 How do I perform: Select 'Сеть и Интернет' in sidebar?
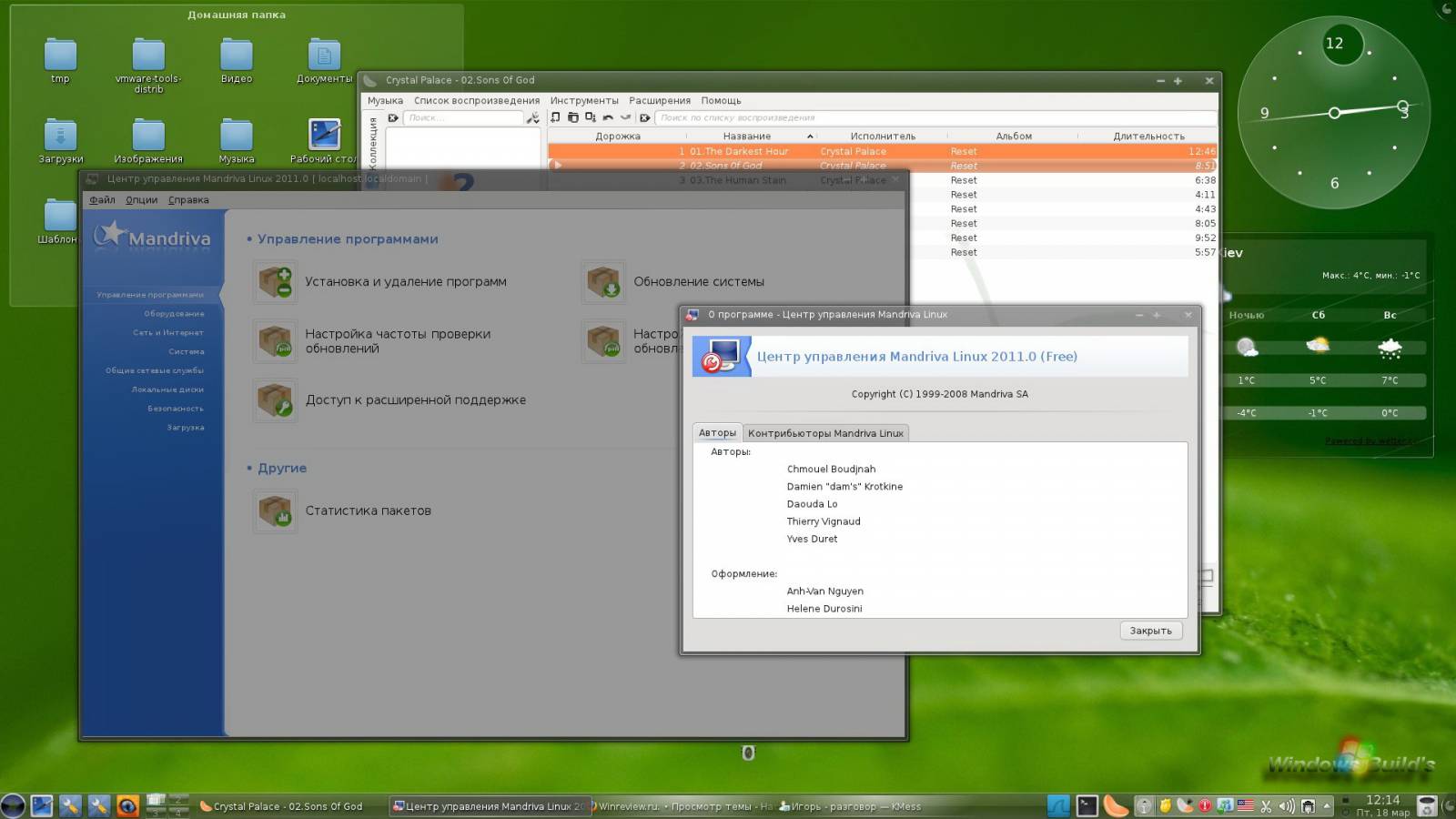coord(167,333)
